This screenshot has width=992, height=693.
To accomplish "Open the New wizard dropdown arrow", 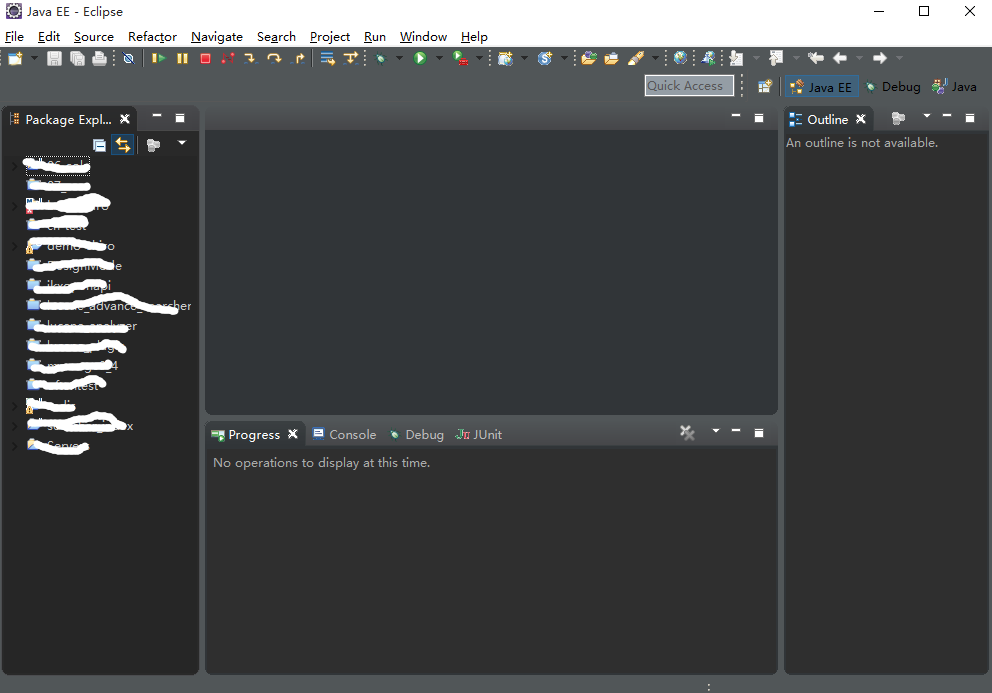I will 34,58.
